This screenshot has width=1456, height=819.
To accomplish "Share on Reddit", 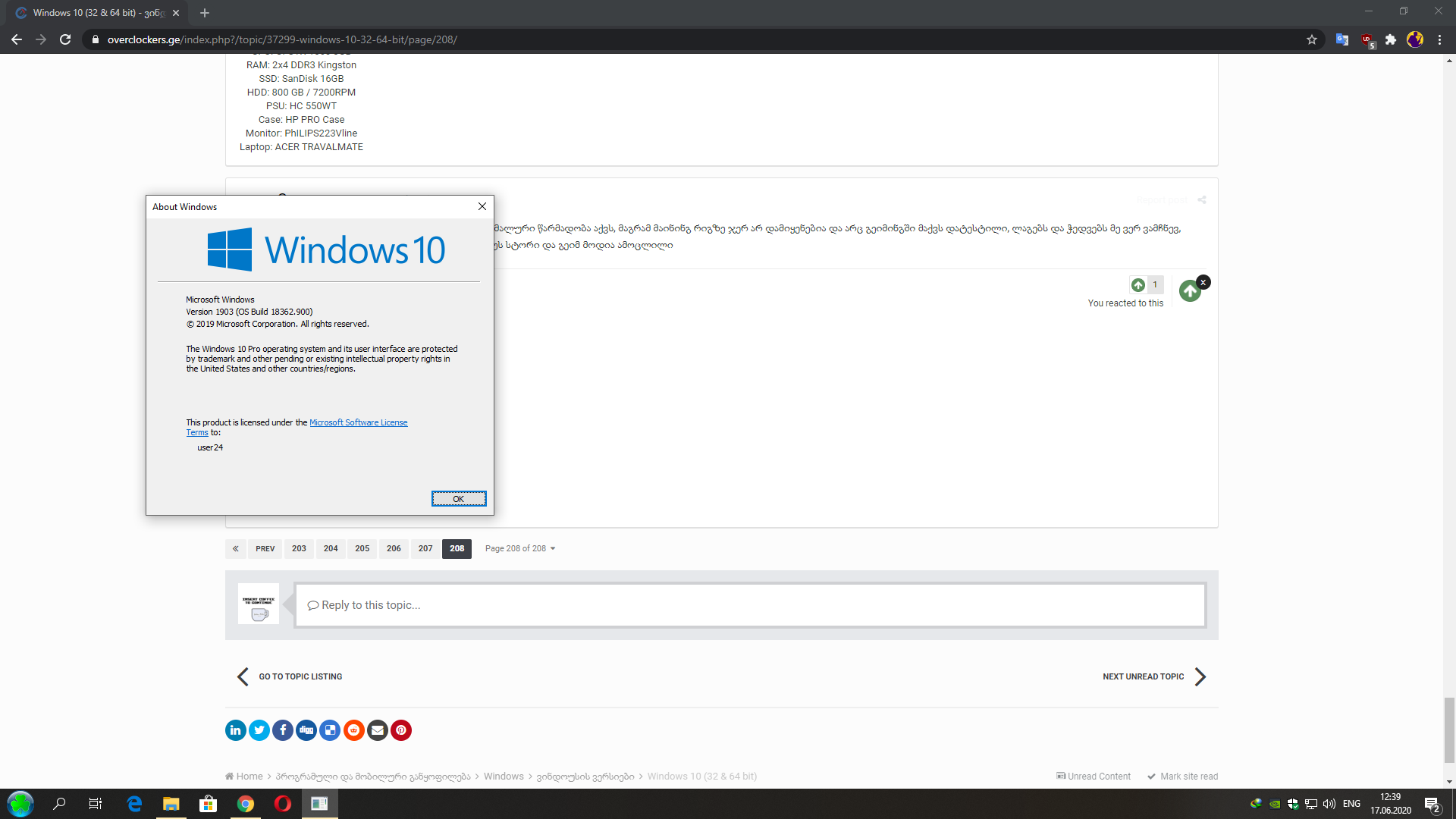I will (x=354, y=730).
